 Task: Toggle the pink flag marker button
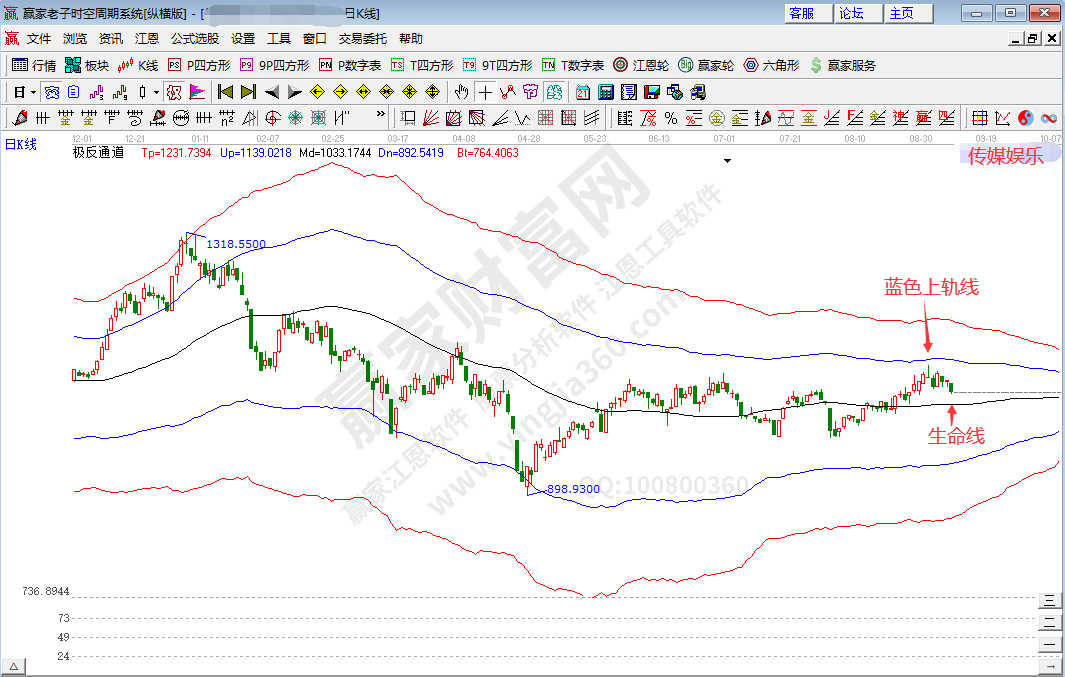(x=197, y=92)
